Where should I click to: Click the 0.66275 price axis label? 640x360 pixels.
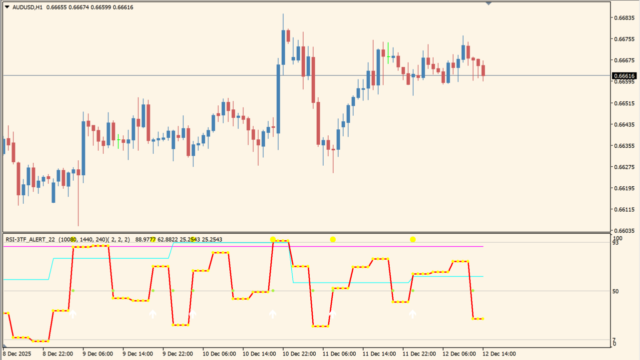(624, 167)
